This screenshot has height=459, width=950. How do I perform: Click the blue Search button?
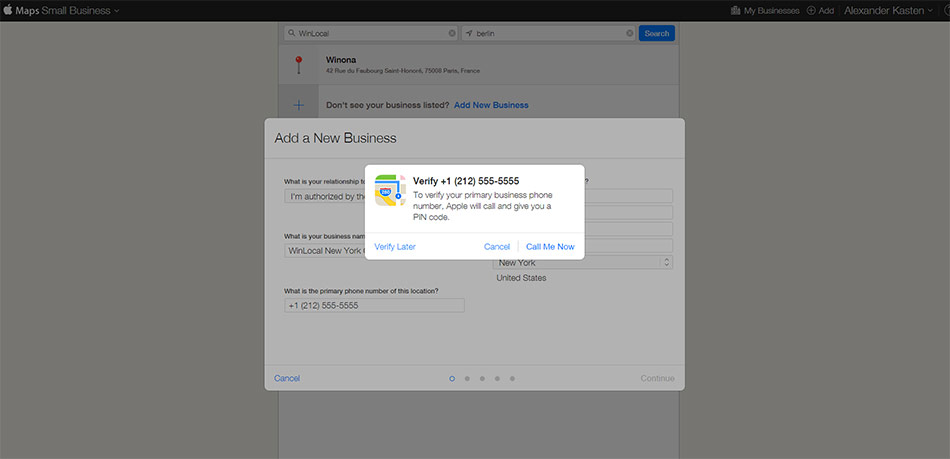657,33
